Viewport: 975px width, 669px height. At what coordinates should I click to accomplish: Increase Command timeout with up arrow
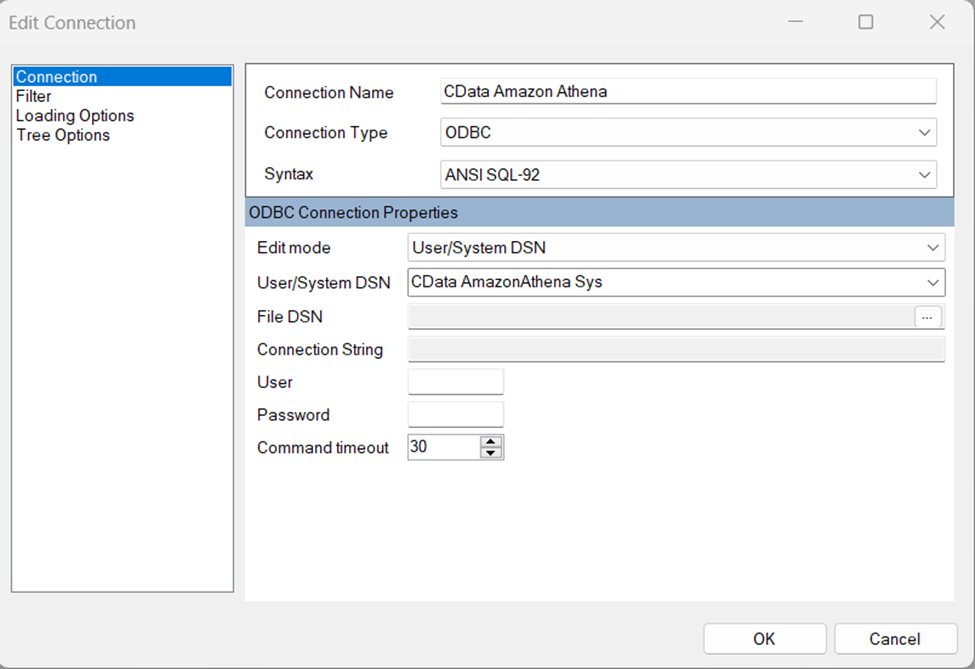491,441
